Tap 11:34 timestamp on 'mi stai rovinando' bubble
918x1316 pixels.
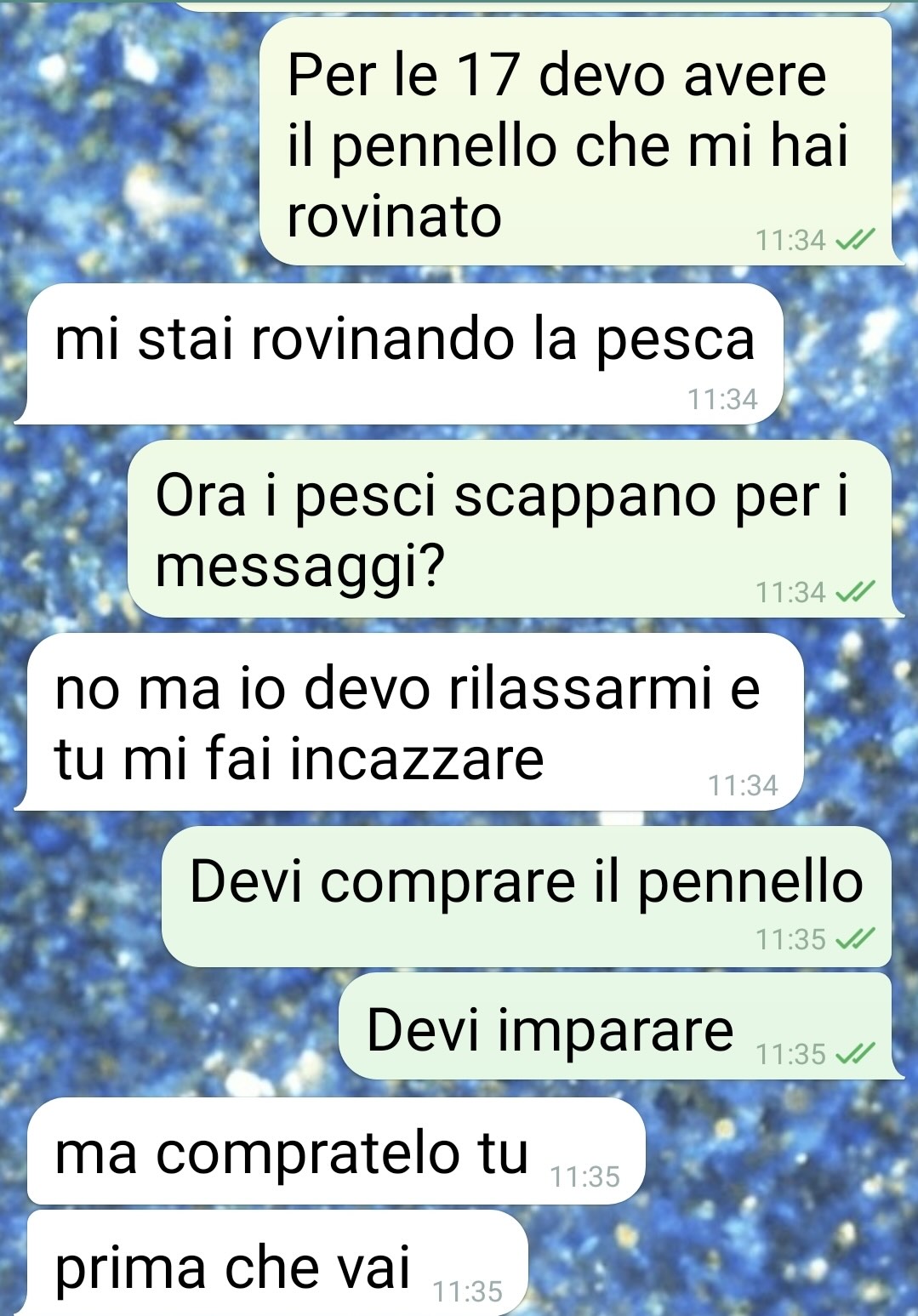pyautogui.click(x=722, y=399)
